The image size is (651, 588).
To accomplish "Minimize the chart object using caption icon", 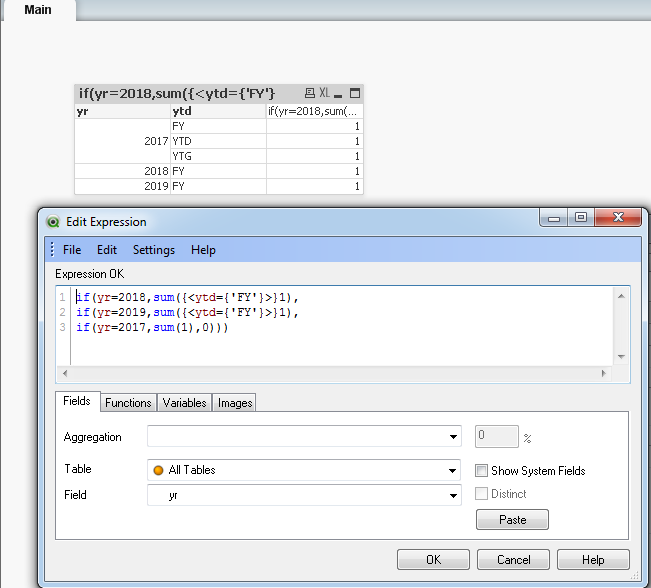I will click(338, 96).
